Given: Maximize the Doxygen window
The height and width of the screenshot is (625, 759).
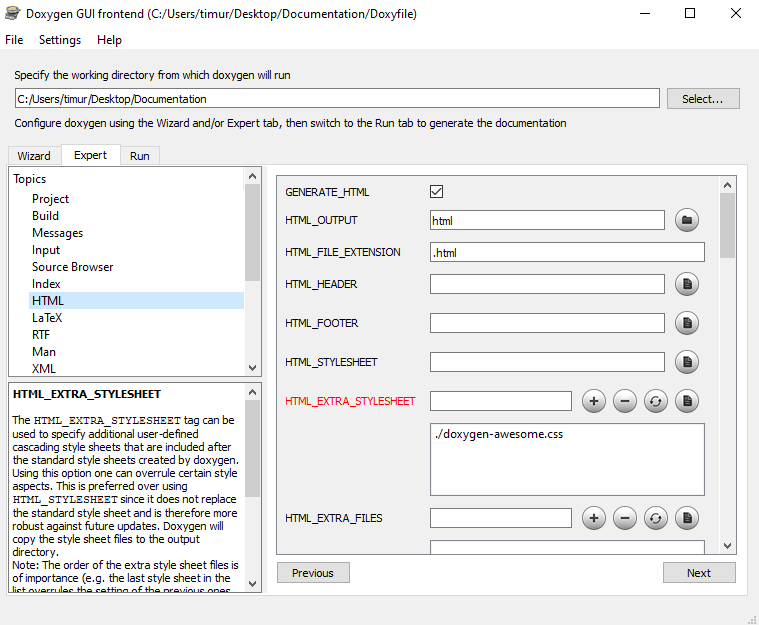Looking at the screenshot, I should (x=690, y=13).
